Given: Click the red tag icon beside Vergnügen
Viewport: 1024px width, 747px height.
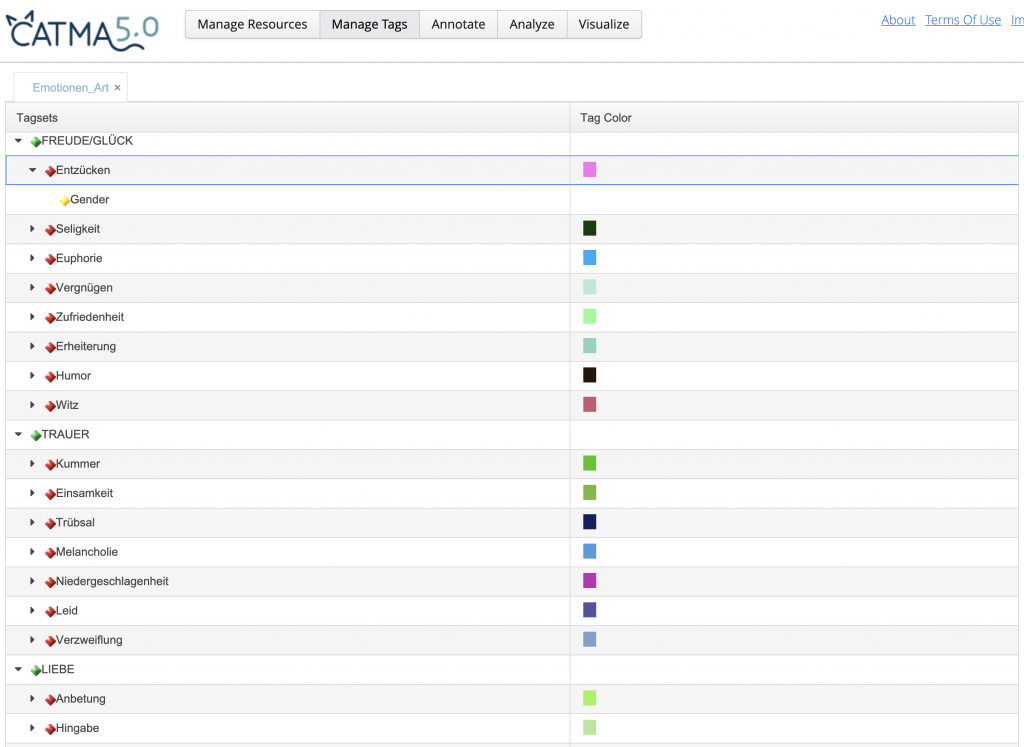Looking at the screenshot, I should click(x=50, y=289).
